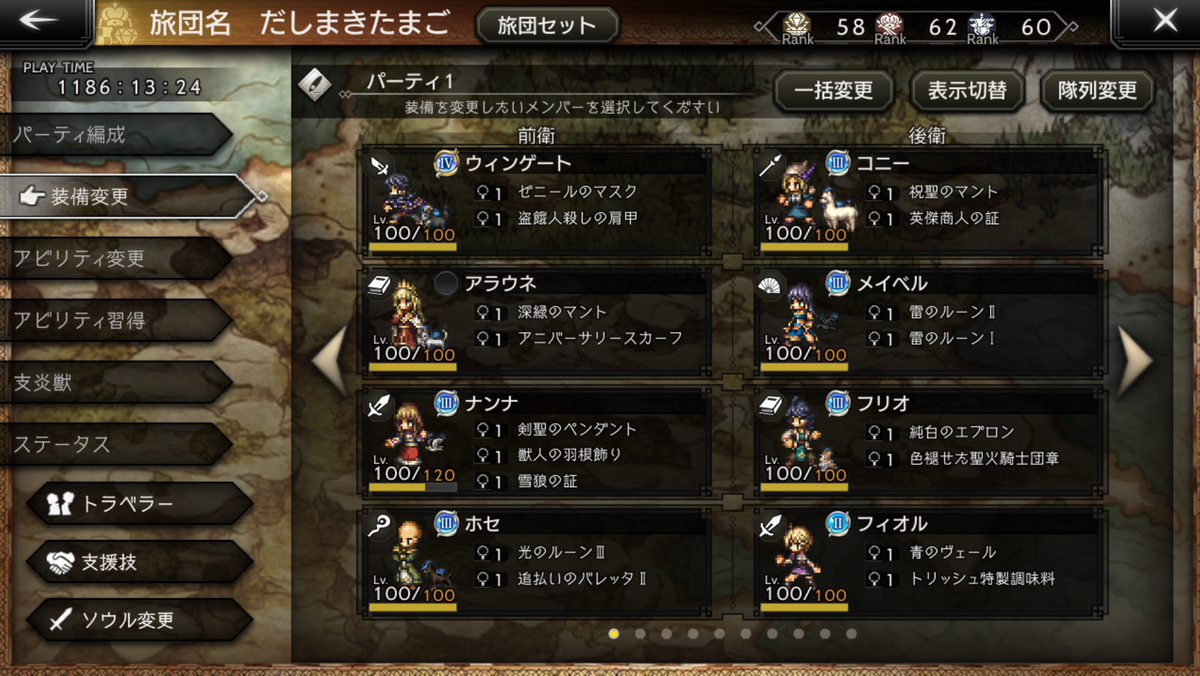
Task: Click the rank IV badge on ウィンゲート
Action: (x=446, y=163)
